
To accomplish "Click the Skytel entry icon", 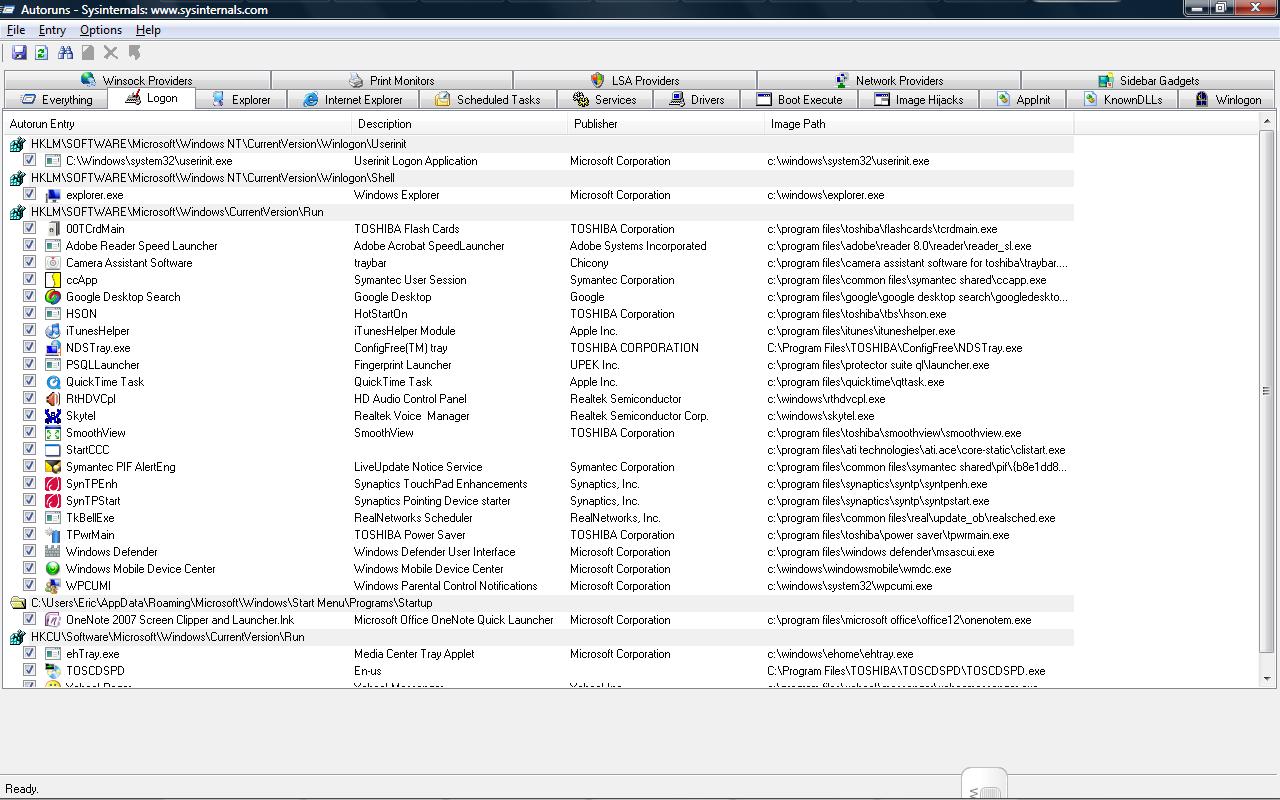I will click(53, 416).
